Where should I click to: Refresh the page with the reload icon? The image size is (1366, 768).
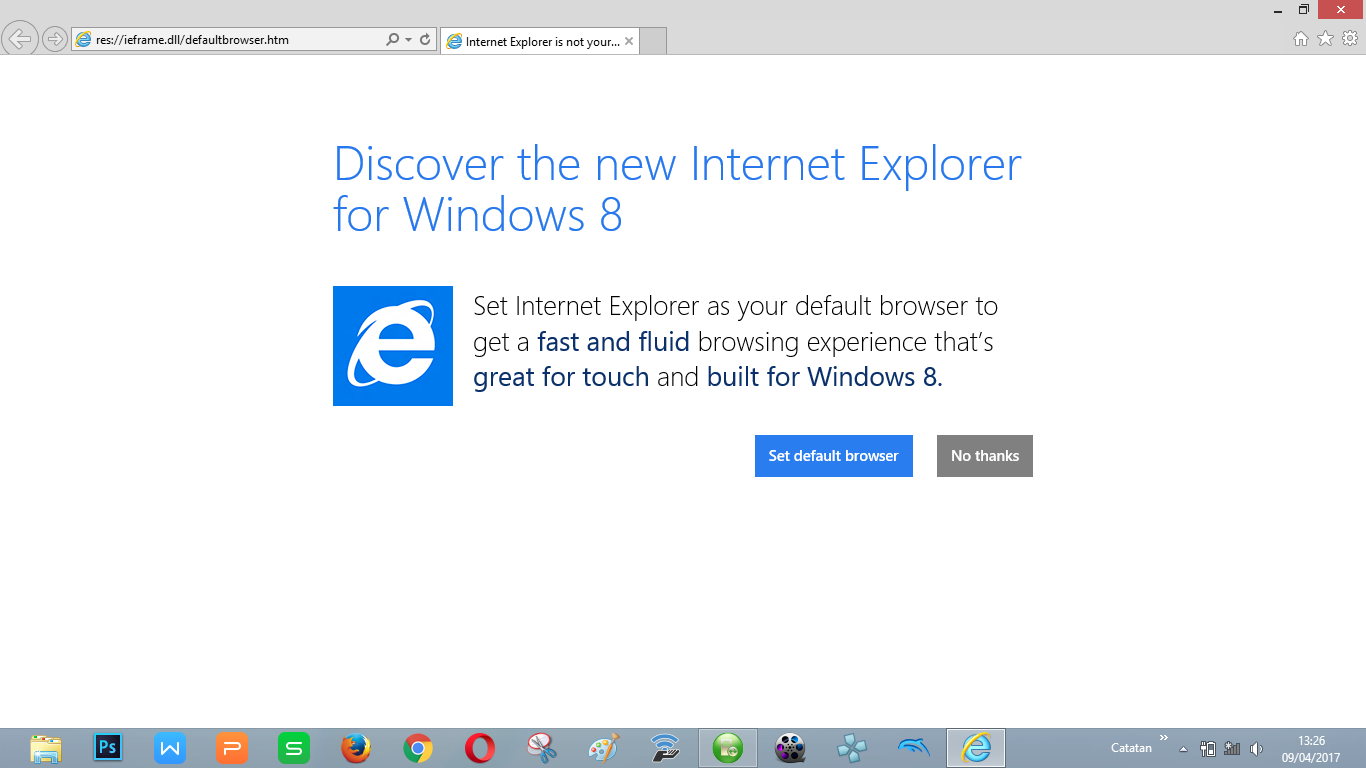425,40
